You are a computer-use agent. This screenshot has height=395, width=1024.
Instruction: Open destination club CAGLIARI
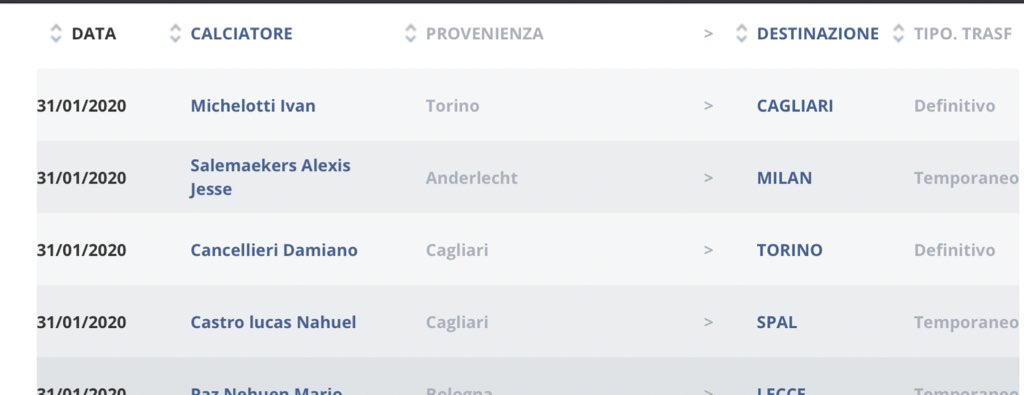795,106
